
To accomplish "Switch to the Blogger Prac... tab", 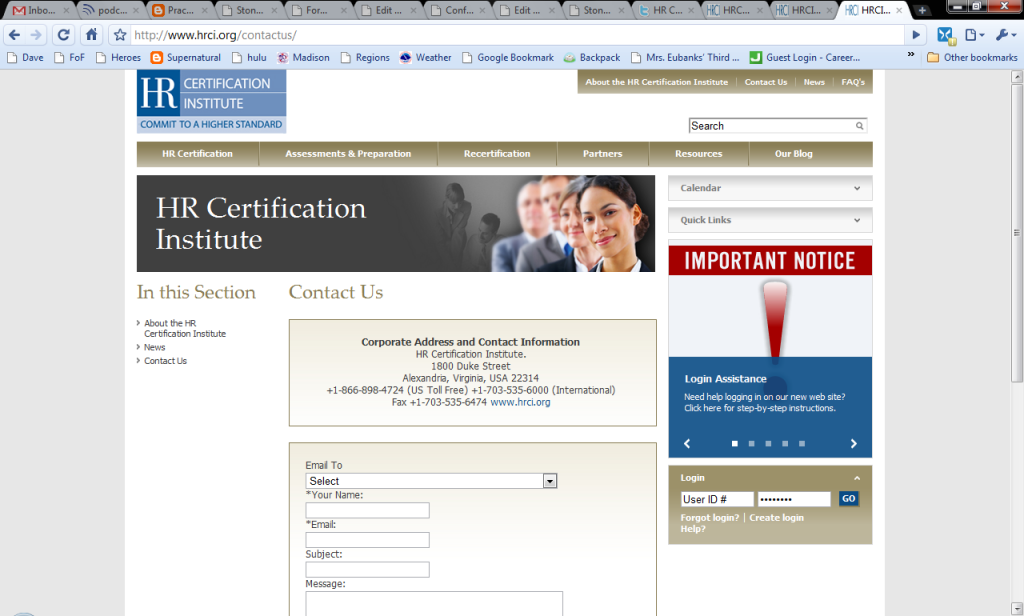I will point(181,10).
